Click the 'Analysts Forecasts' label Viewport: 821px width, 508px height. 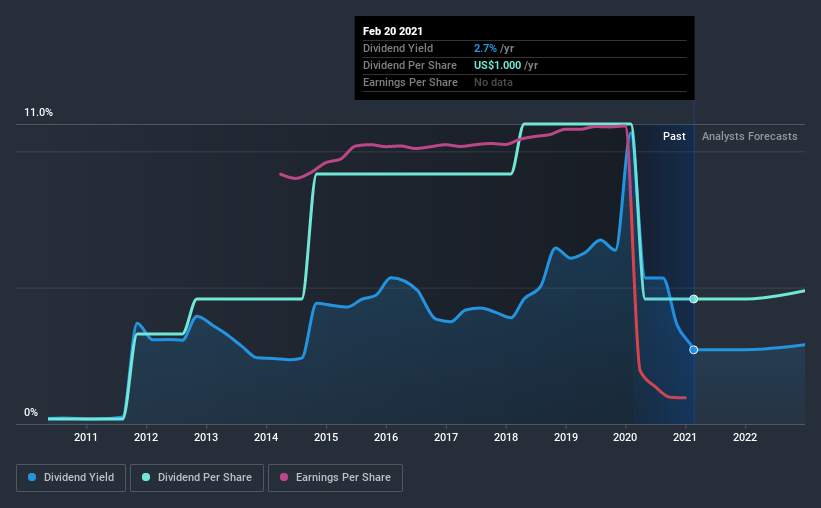[x=749, y=136]
